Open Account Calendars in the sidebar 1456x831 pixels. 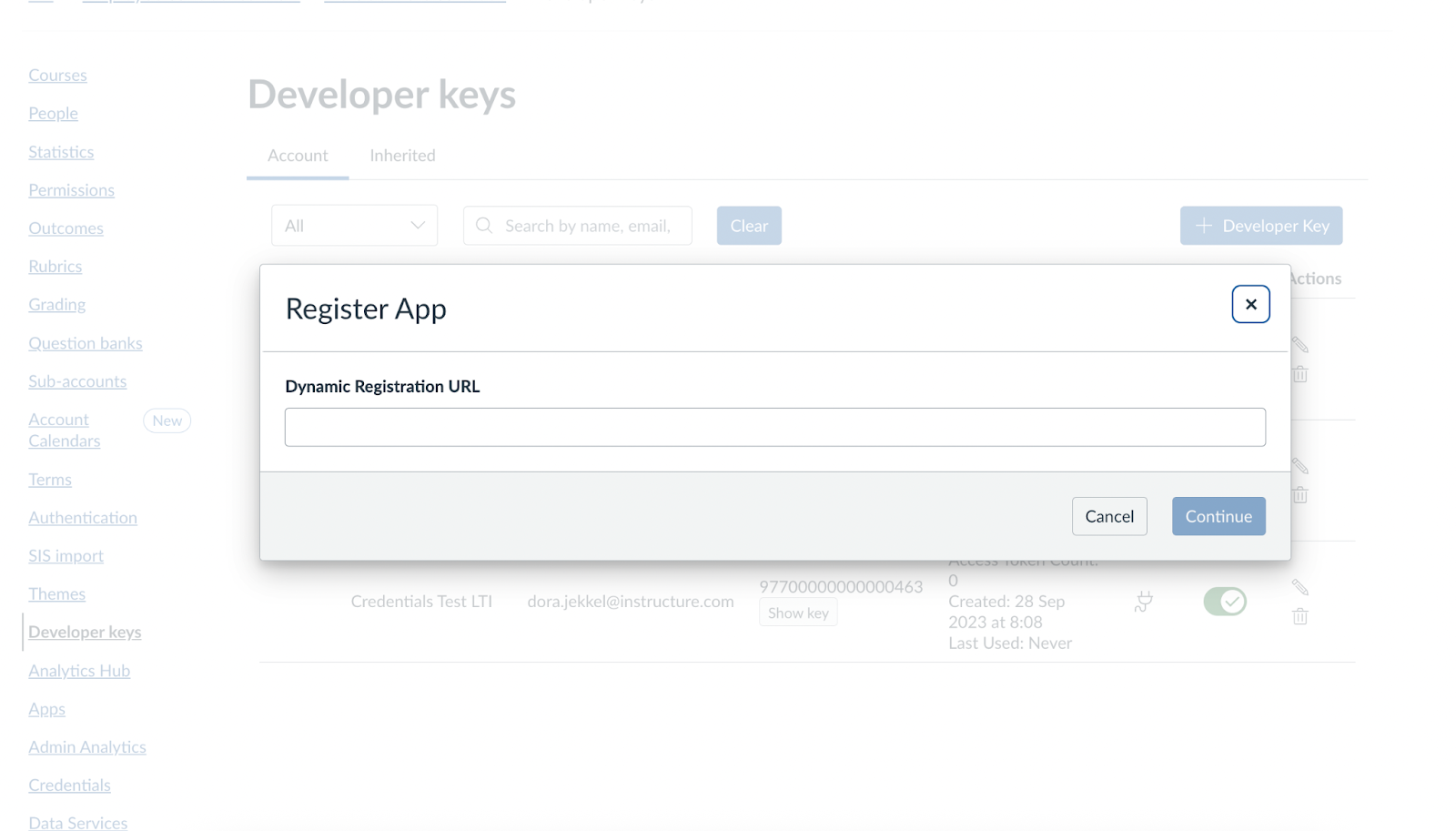(x=64, y=431)
